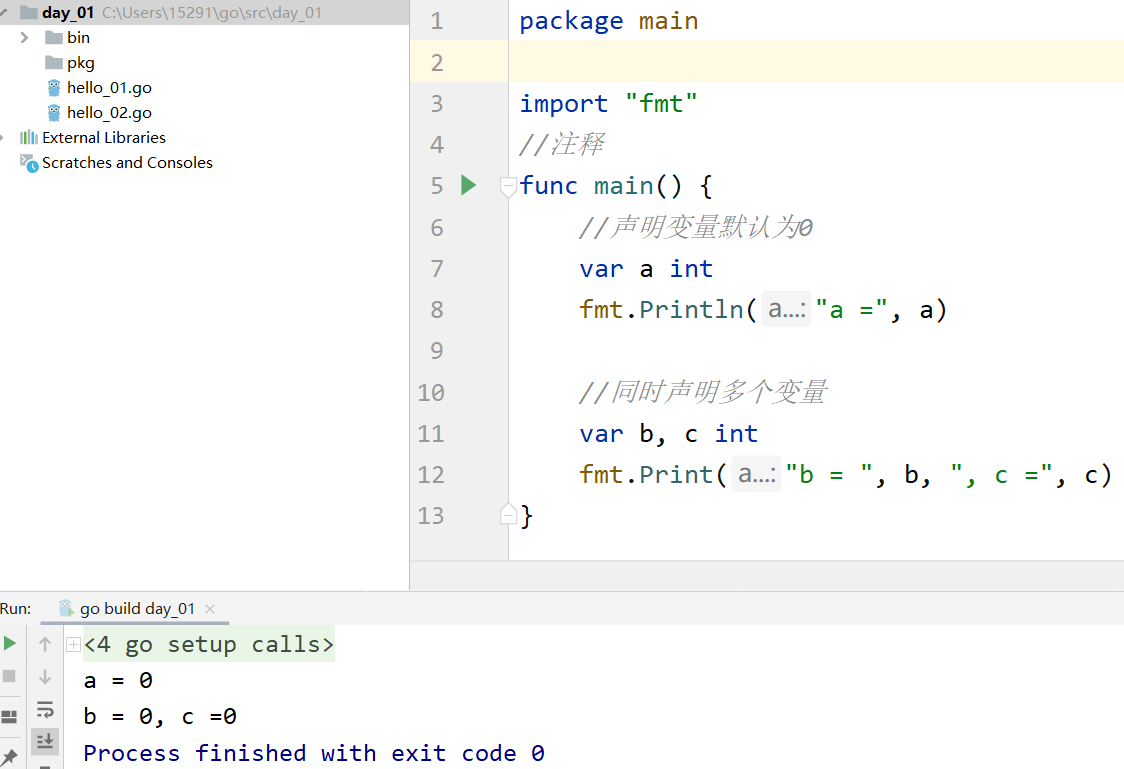
Task: Open hello_02.go in the project tree
Action: [109, 113]
